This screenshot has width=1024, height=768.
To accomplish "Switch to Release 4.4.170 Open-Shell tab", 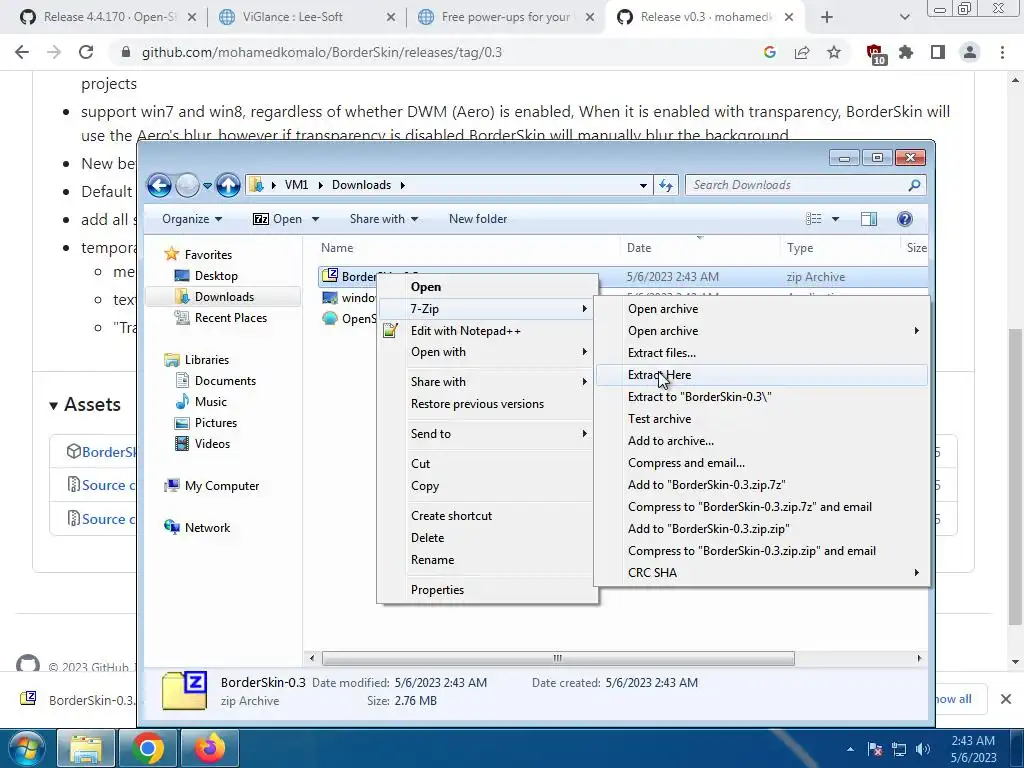I will (107, 17).
